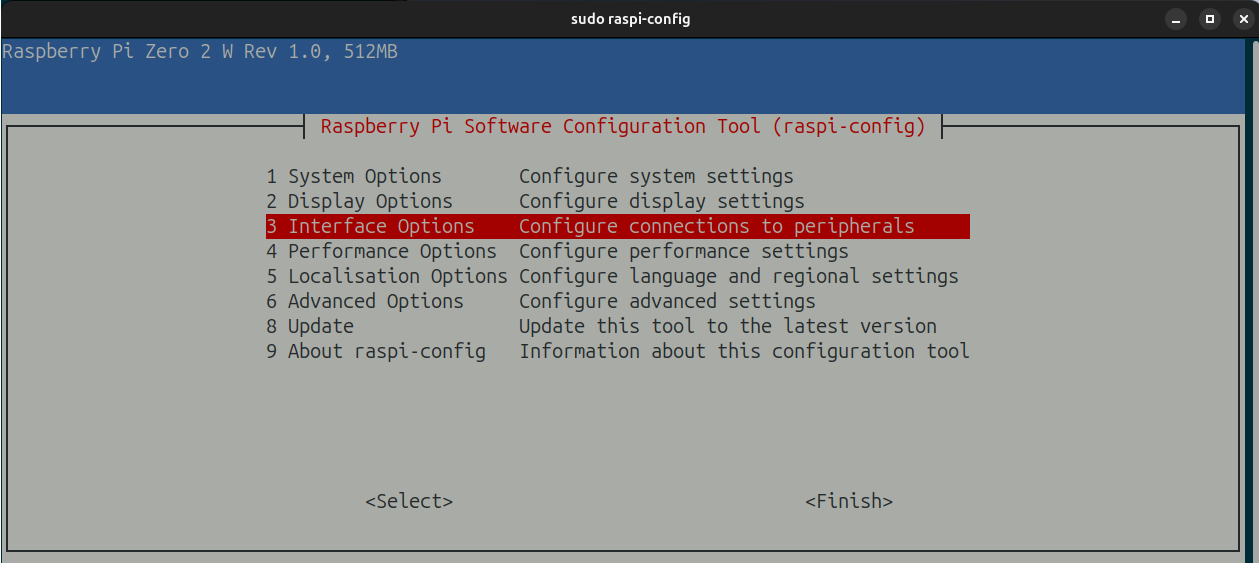Click the raspi-config dialog title text
Screen dimensions: 1260x565
pos(623,127)
